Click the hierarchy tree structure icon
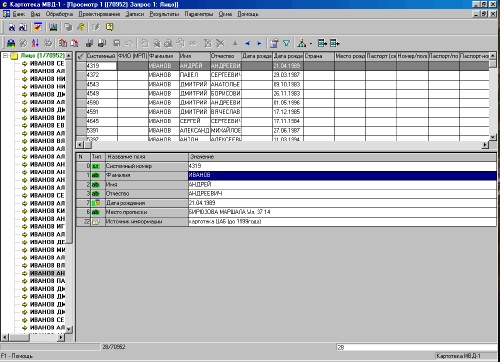Image resolution: width=500 pixels, height=362 pixels. [x=302, y=43]
